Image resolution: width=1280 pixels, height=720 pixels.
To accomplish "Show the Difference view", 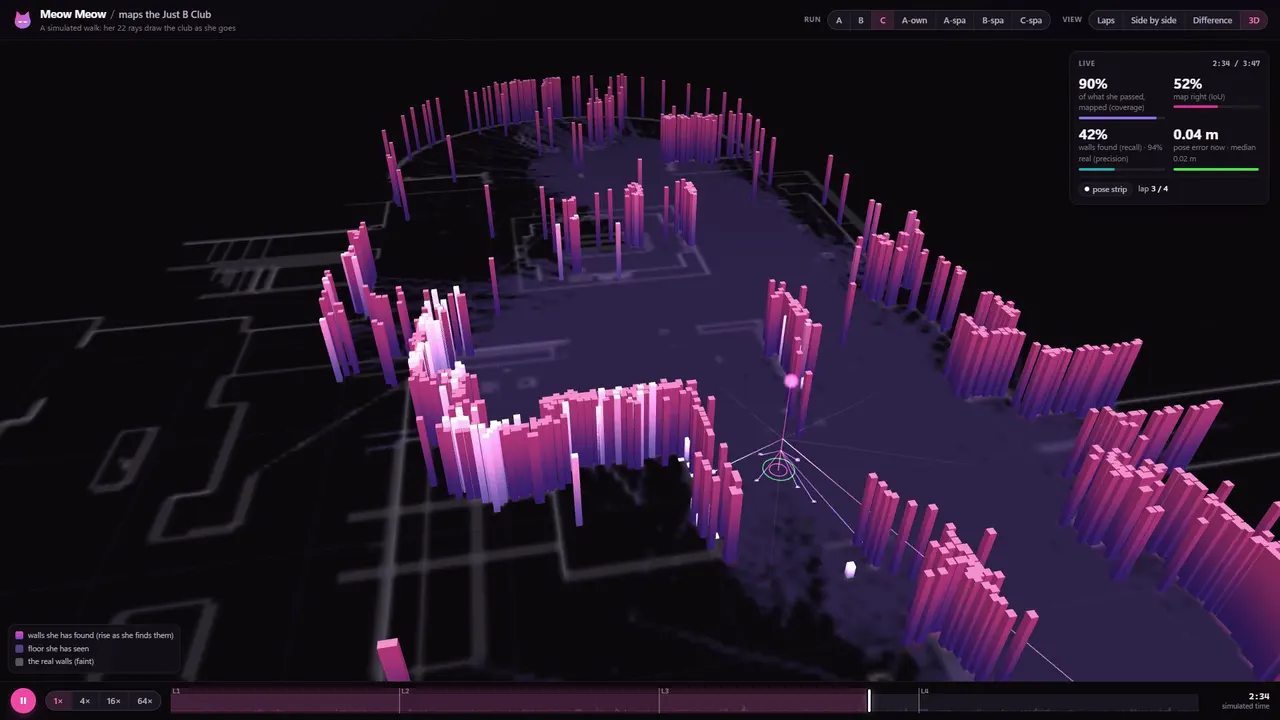I will tap(1212, 20).
